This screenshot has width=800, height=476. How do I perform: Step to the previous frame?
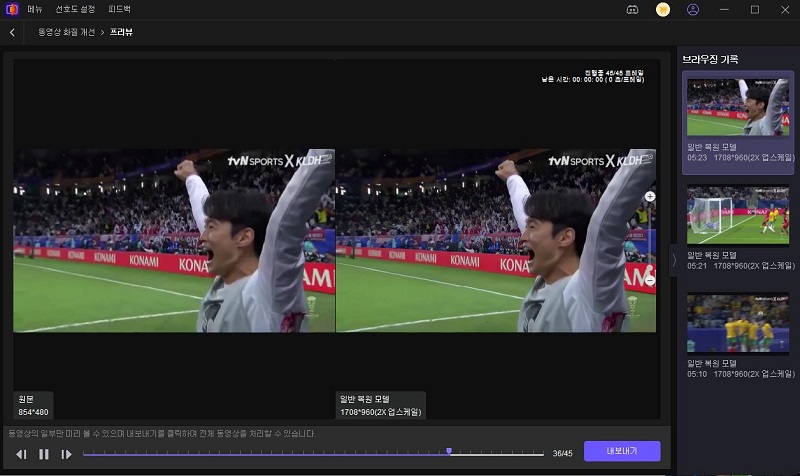21,454
